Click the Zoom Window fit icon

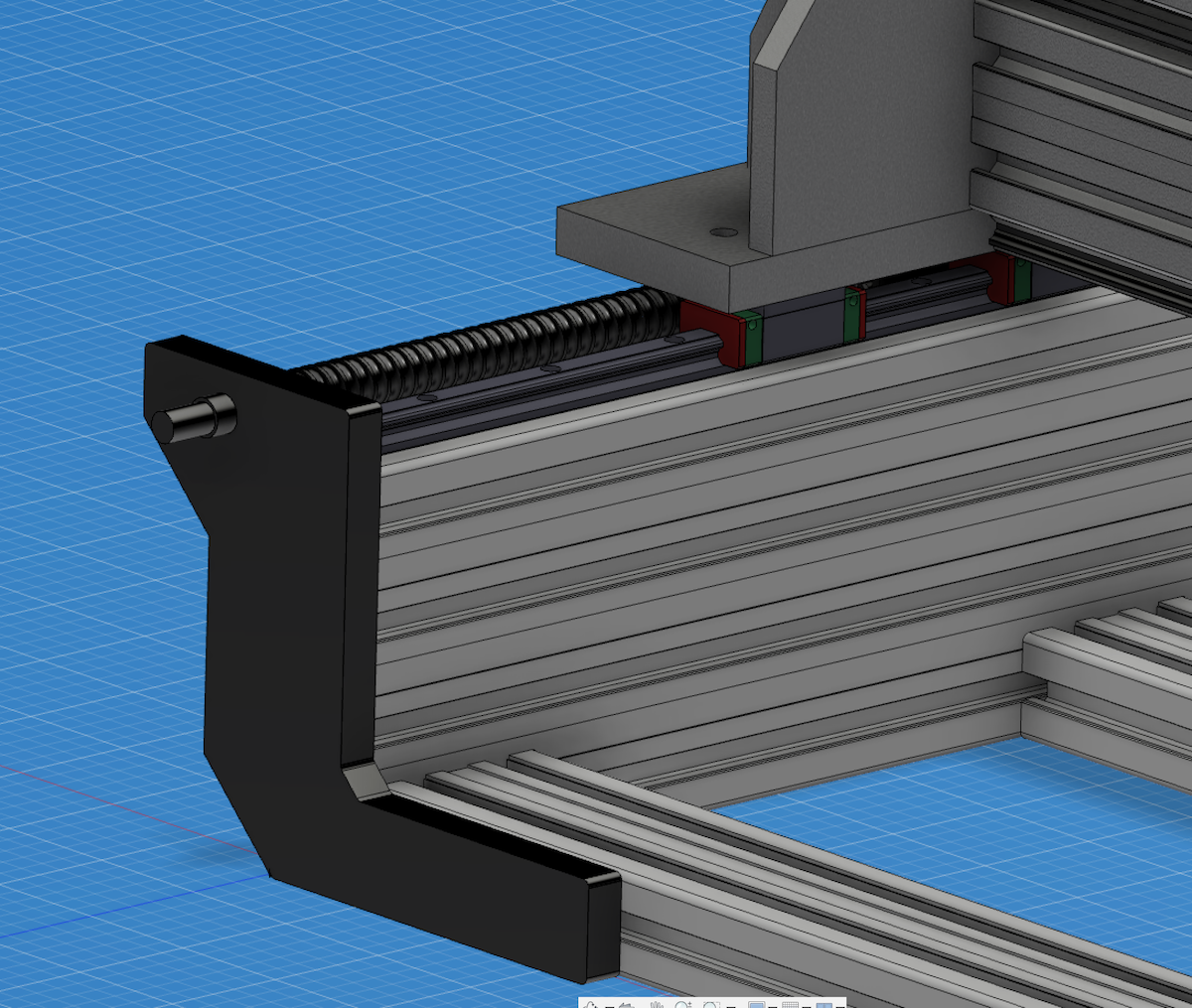(710, 1005)
